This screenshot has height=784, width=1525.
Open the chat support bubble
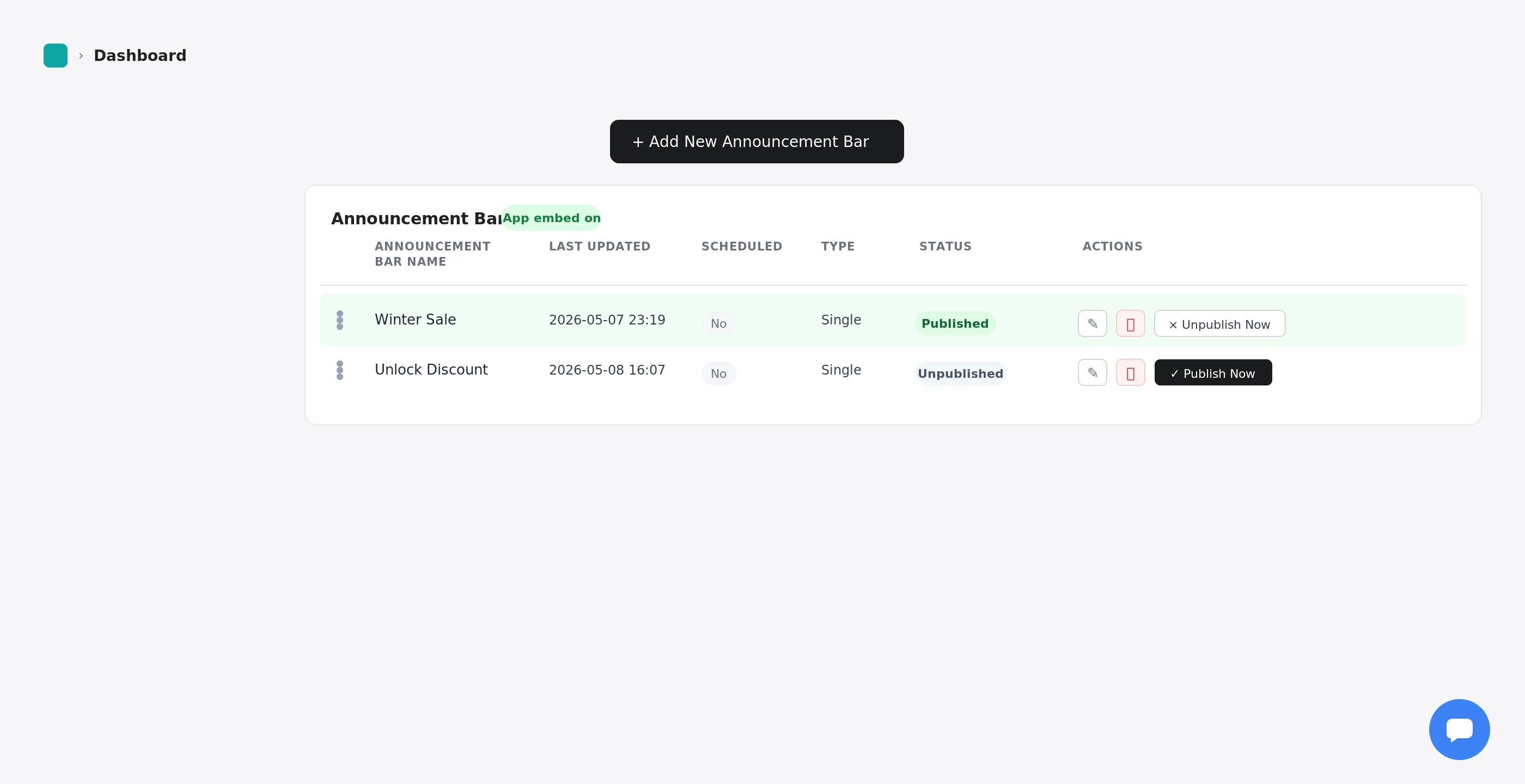click(1459, 730)
